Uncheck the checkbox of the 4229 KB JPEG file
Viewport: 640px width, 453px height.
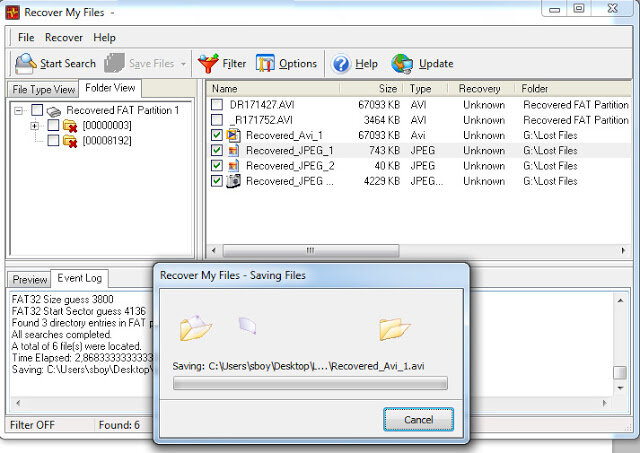tap(217, 181)
